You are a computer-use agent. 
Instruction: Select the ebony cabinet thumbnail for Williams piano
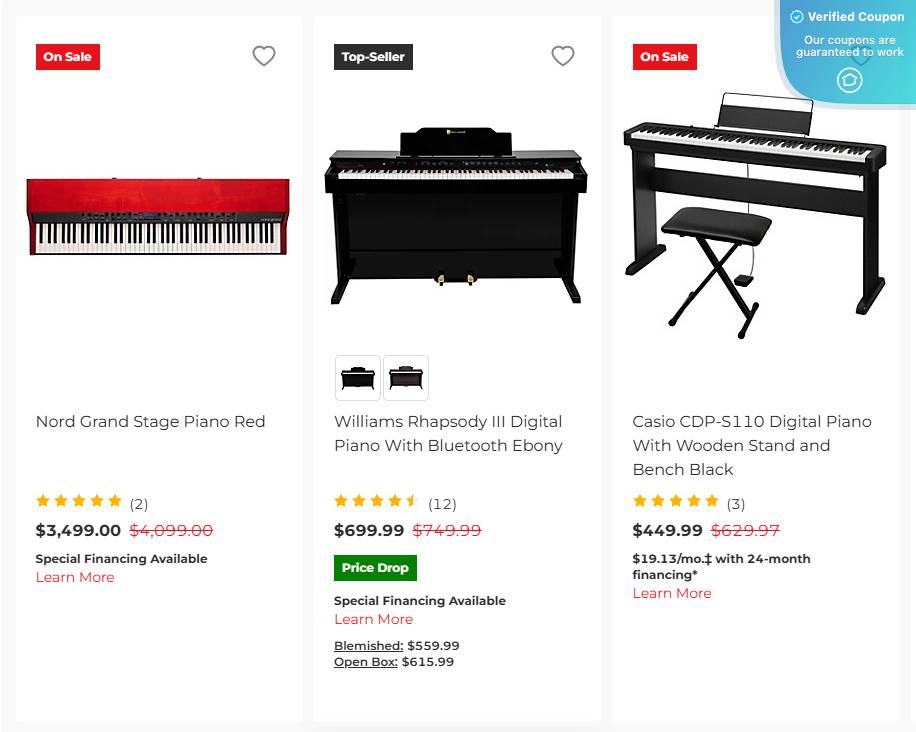pos(357,378)
